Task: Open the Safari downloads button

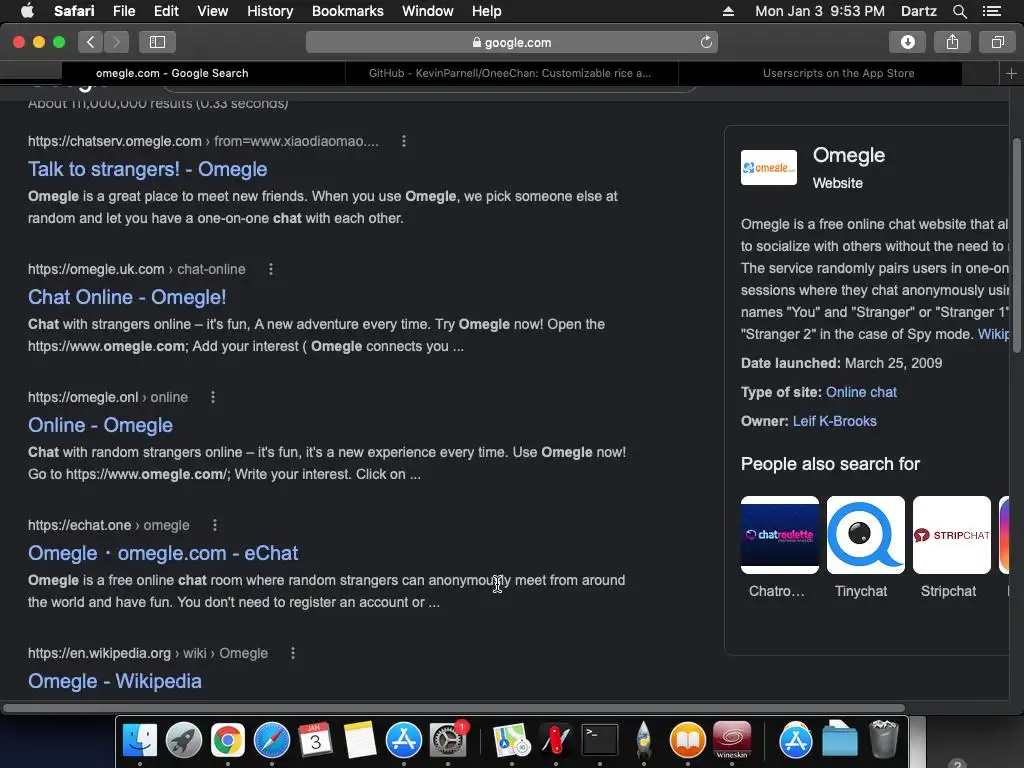Action: pyautogui.click(x=908, y=42)
